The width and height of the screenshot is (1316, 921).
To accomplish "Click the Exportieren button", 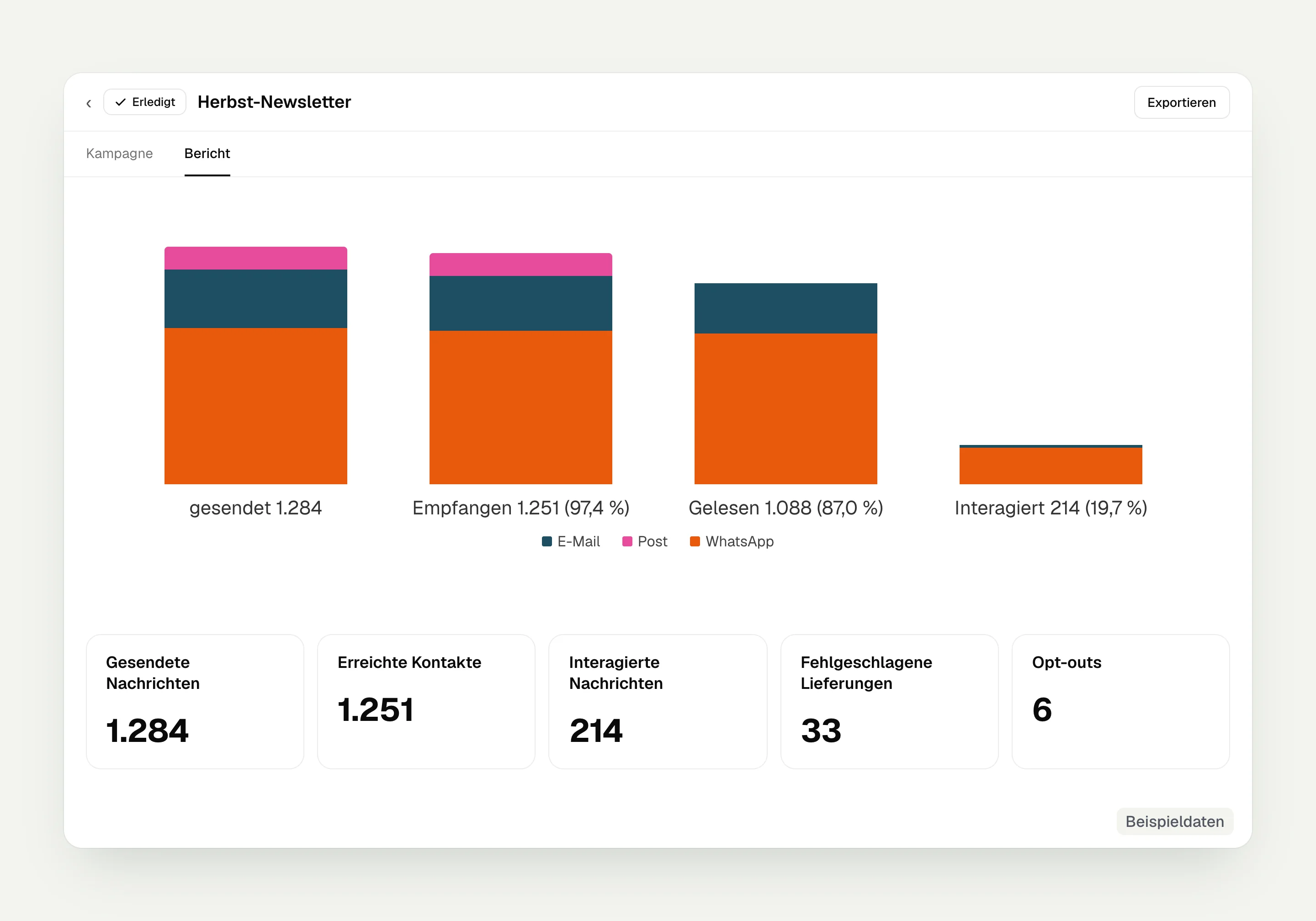I will point(1181,103).
